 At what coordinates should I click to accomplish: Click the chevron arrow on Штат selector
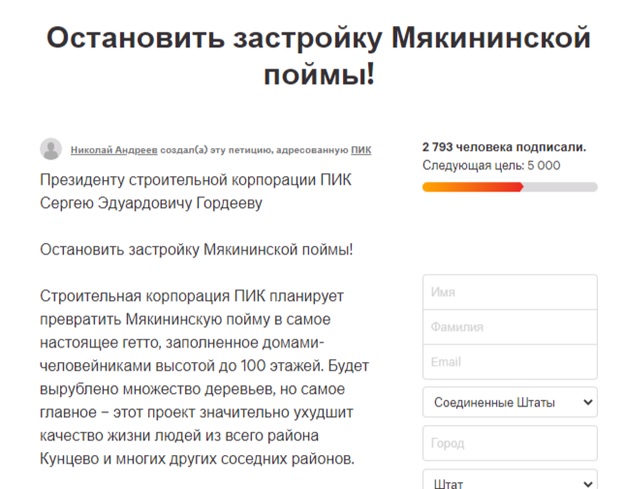587,484
